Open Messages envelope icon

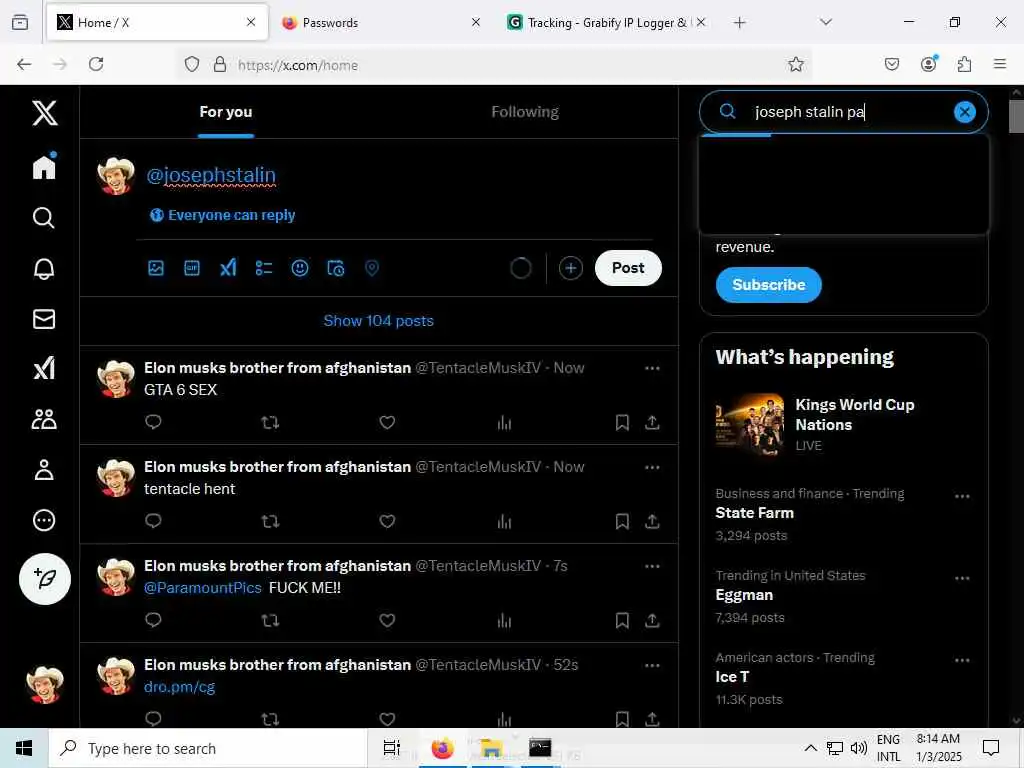(44, 319)
